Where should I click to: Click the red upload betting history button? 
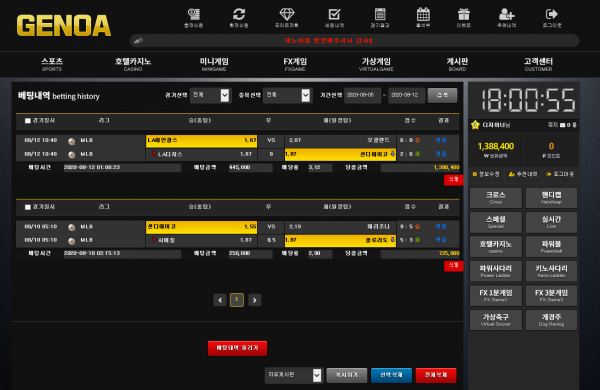[237, 348]
